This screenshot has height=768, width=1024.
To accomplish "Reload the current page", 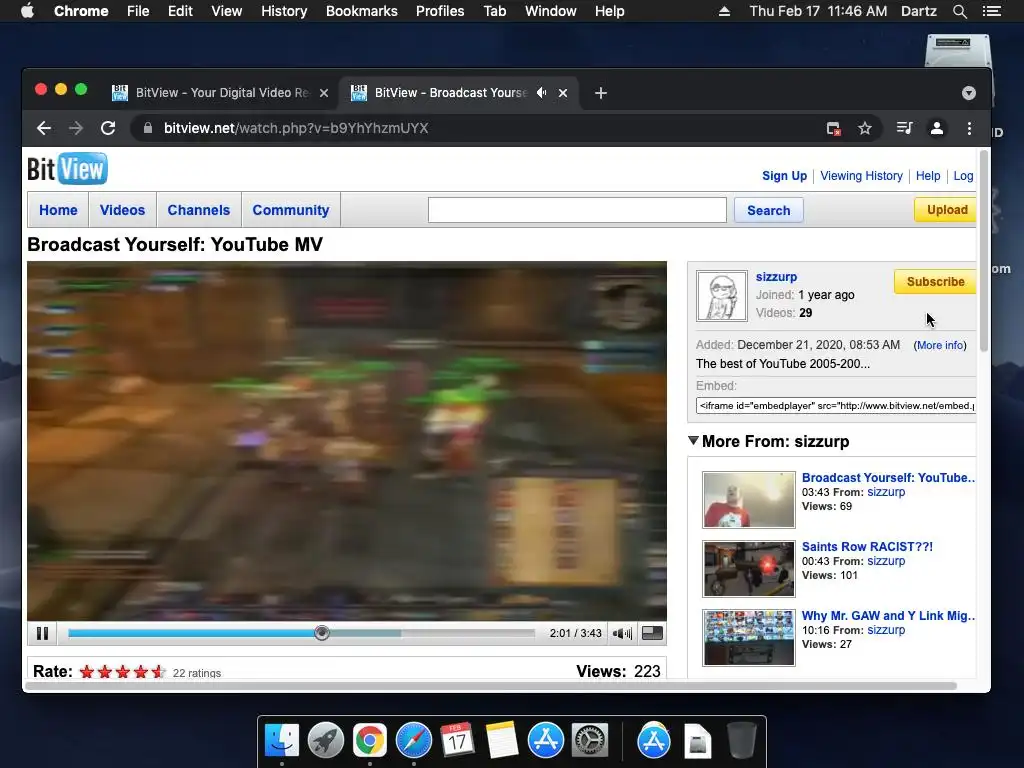I will [x=108, y=128].
